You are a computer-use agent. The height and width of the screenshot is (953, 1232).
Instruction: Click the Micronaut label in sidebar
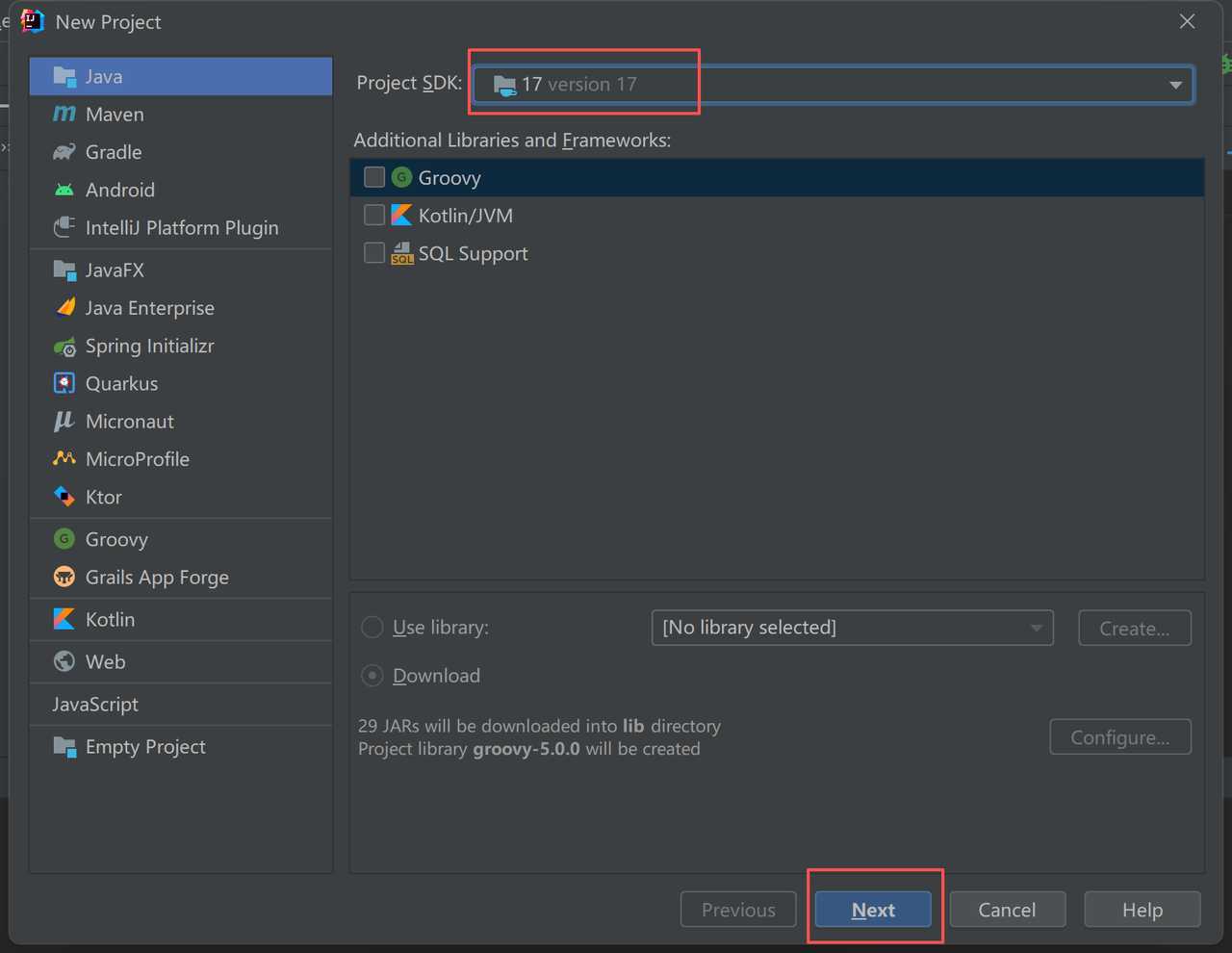(130, 422)
